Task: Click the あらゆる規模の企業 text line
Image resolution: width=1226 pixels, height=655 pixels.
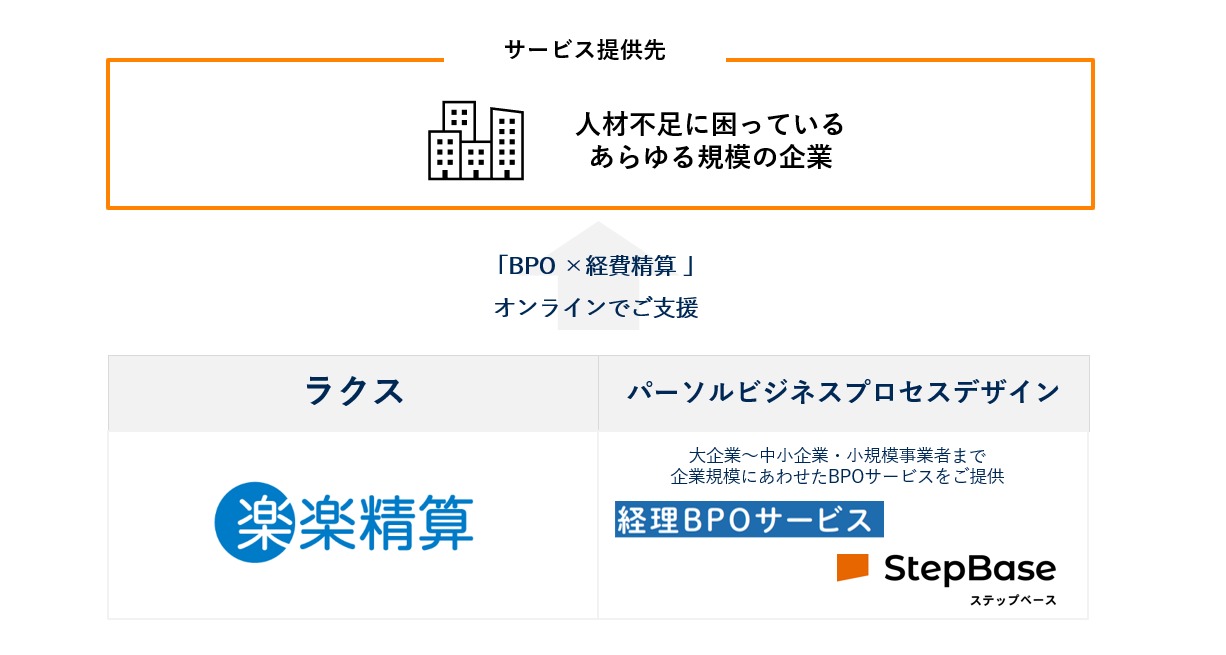Action: (x=710, y=158)
